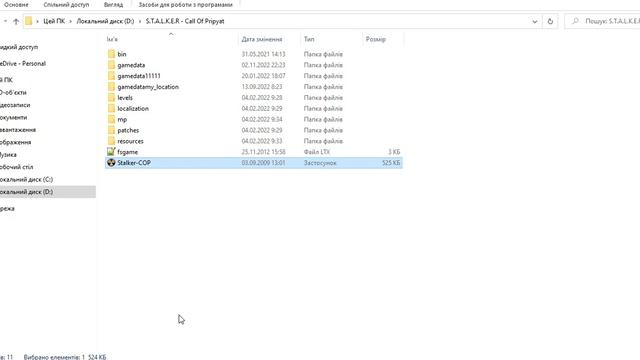The image size is (640, 360).
Task: Switch to the Вигляд ribbon tab
Action: (113, 5)
